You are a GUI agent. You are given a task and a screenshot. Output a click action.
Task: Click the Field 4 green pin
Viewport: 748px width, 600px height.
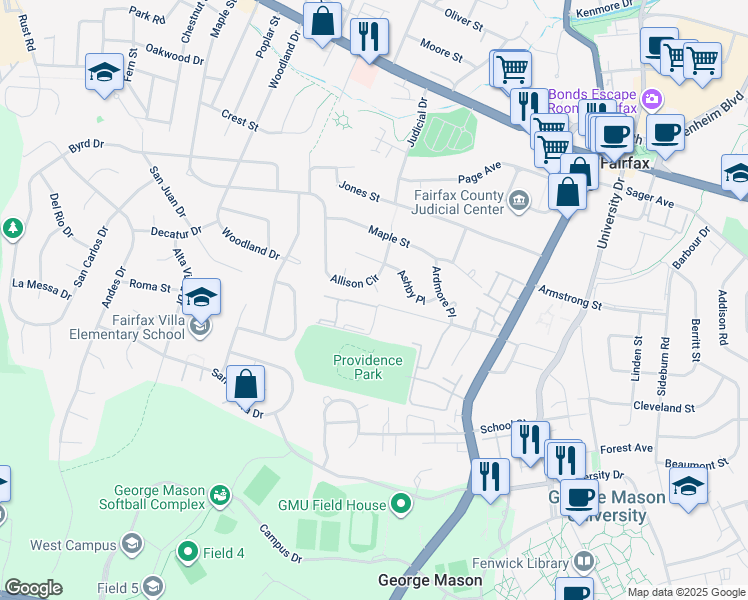(188, 552)
